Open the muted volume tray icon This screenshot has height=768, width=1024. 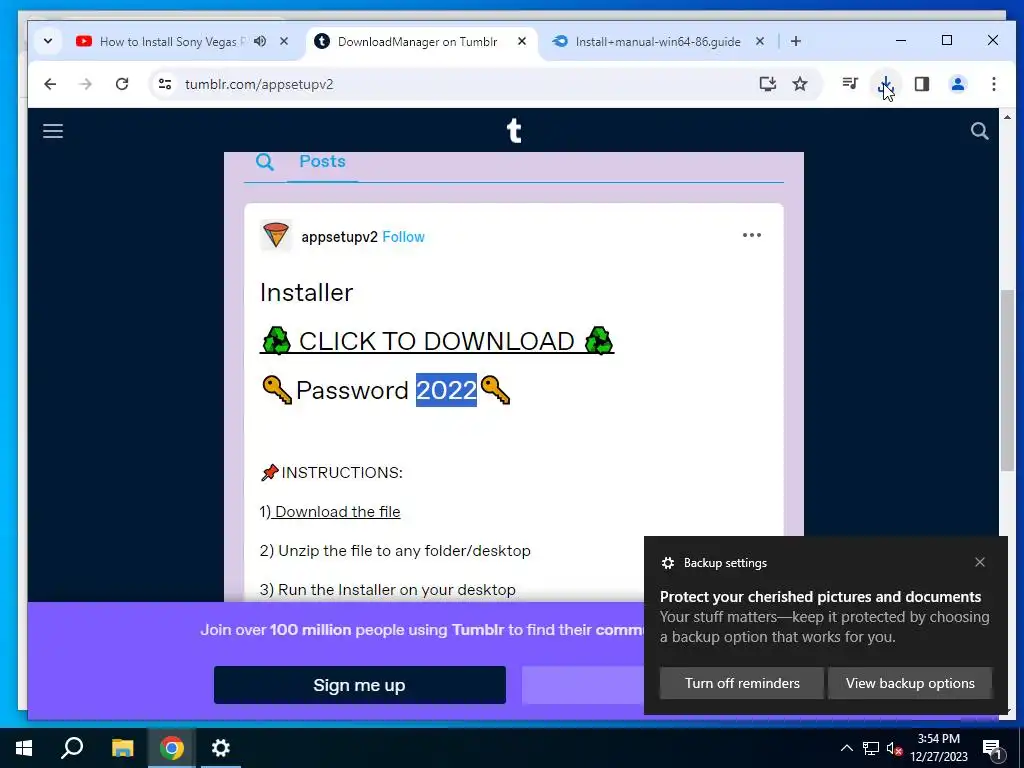(894, 748)
